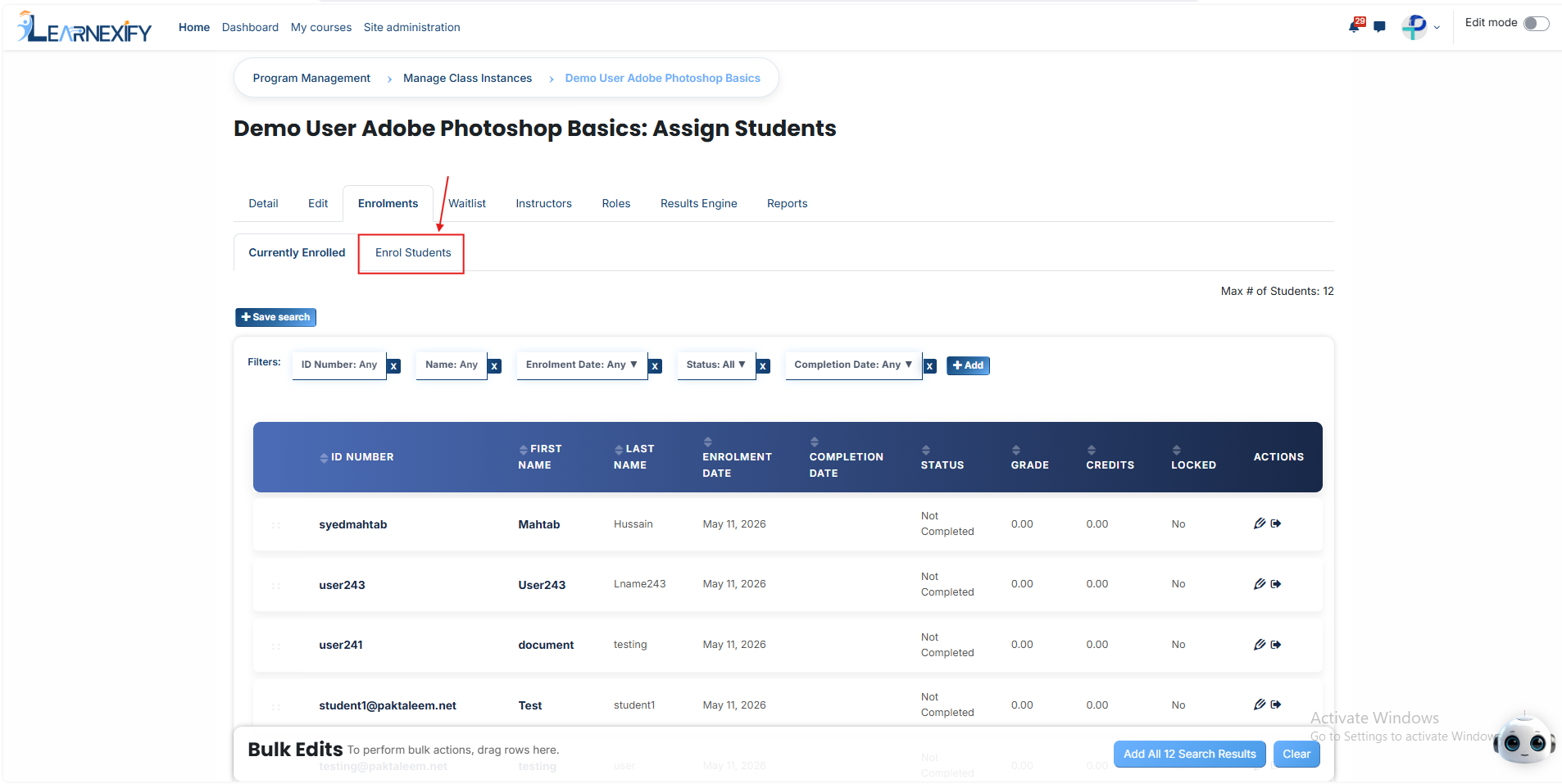Switch to the Results Engine tab
This screenshot has width=1562, height=784.
coord(698,203)
